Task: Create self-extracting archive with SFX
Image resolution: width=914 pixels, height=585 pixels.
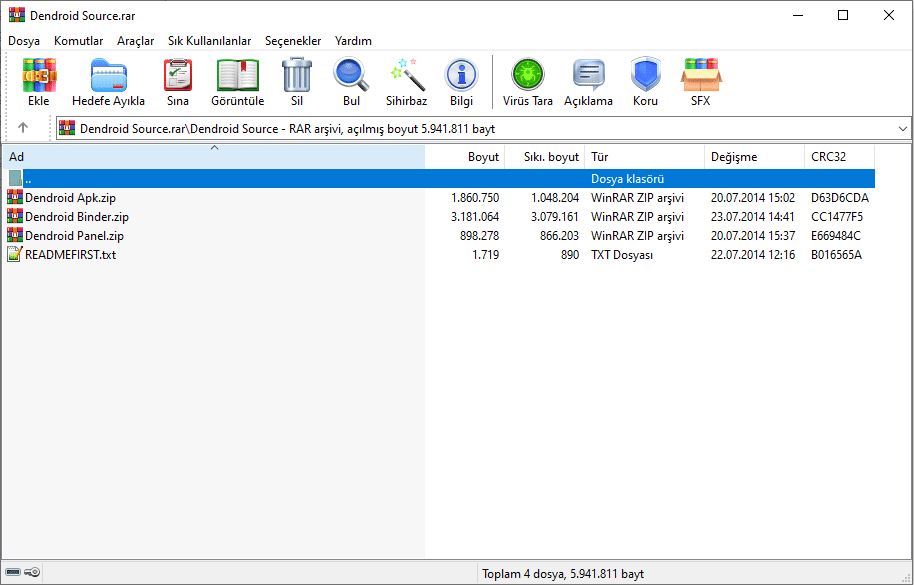Action: [700, 82]
